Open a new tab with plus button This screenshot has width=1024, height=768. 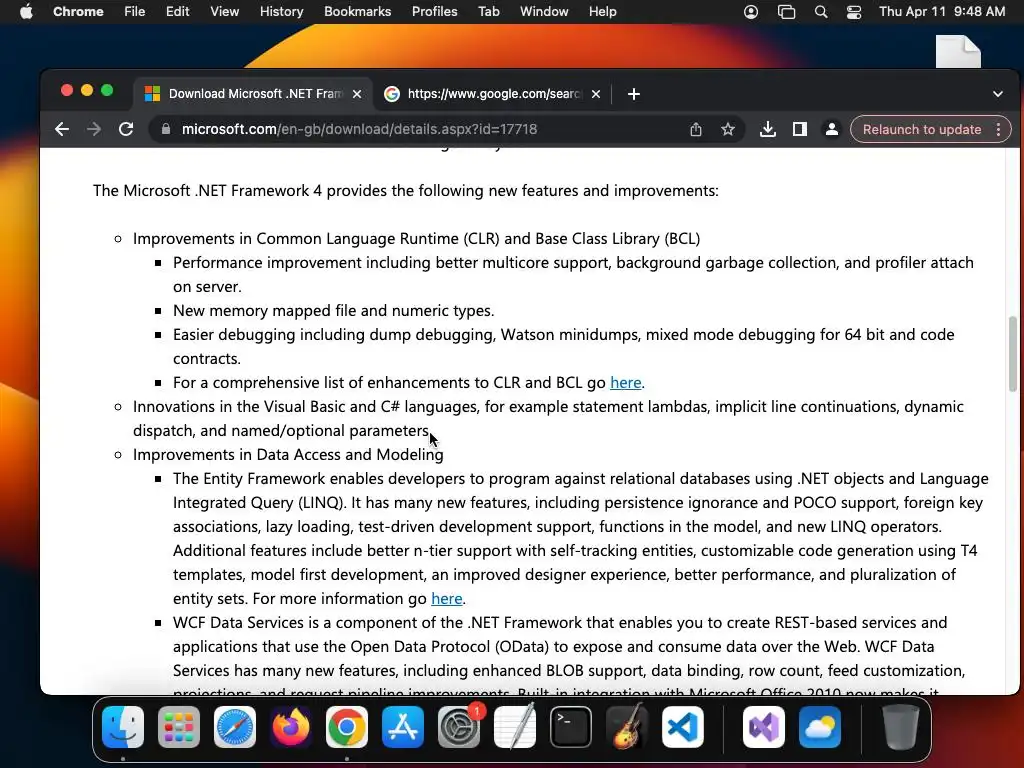pos(633,94)
